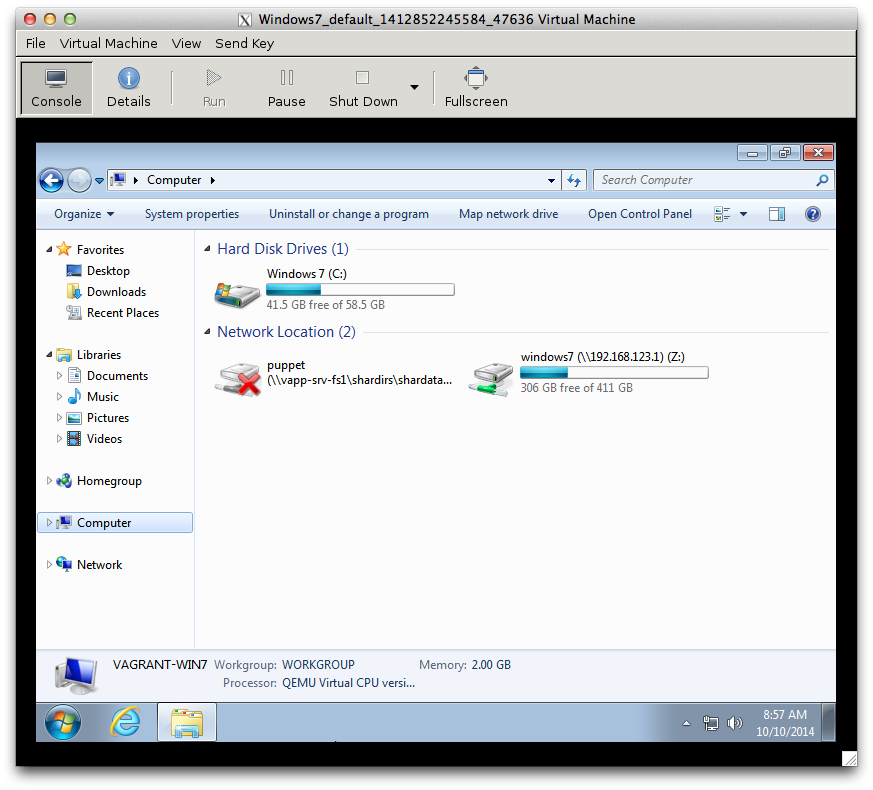The width and height of the screenshot is (873, 790).
Task: Click the computer icon in address bar
Action: coord(118,180)
